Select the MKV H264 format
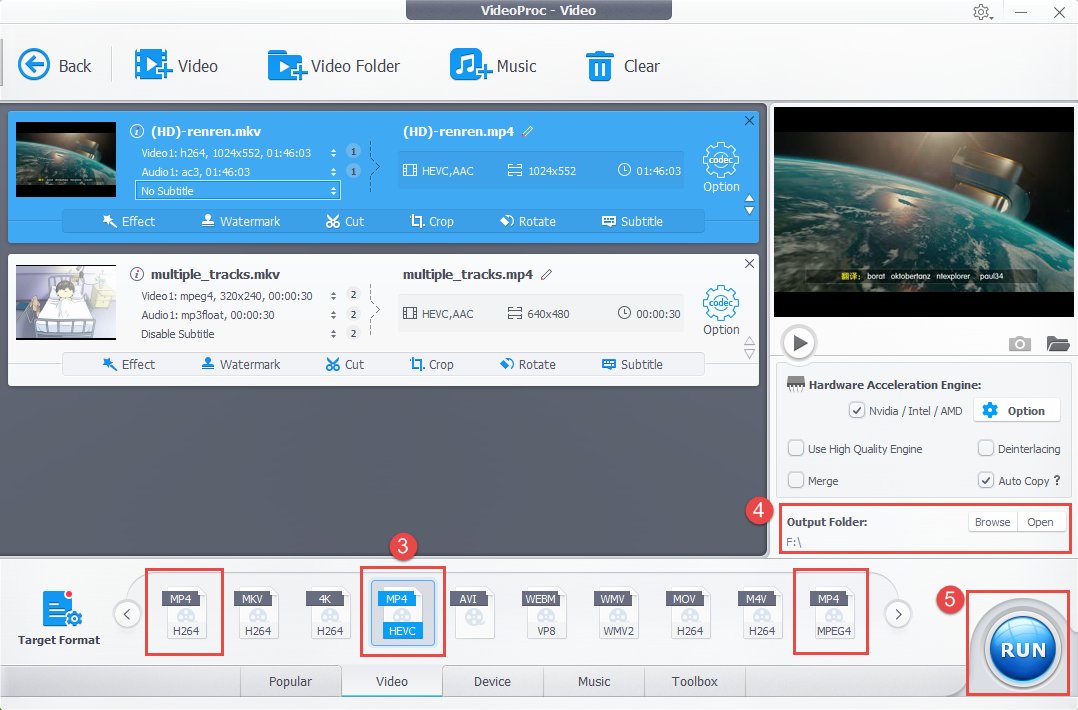 coord(256,613)
